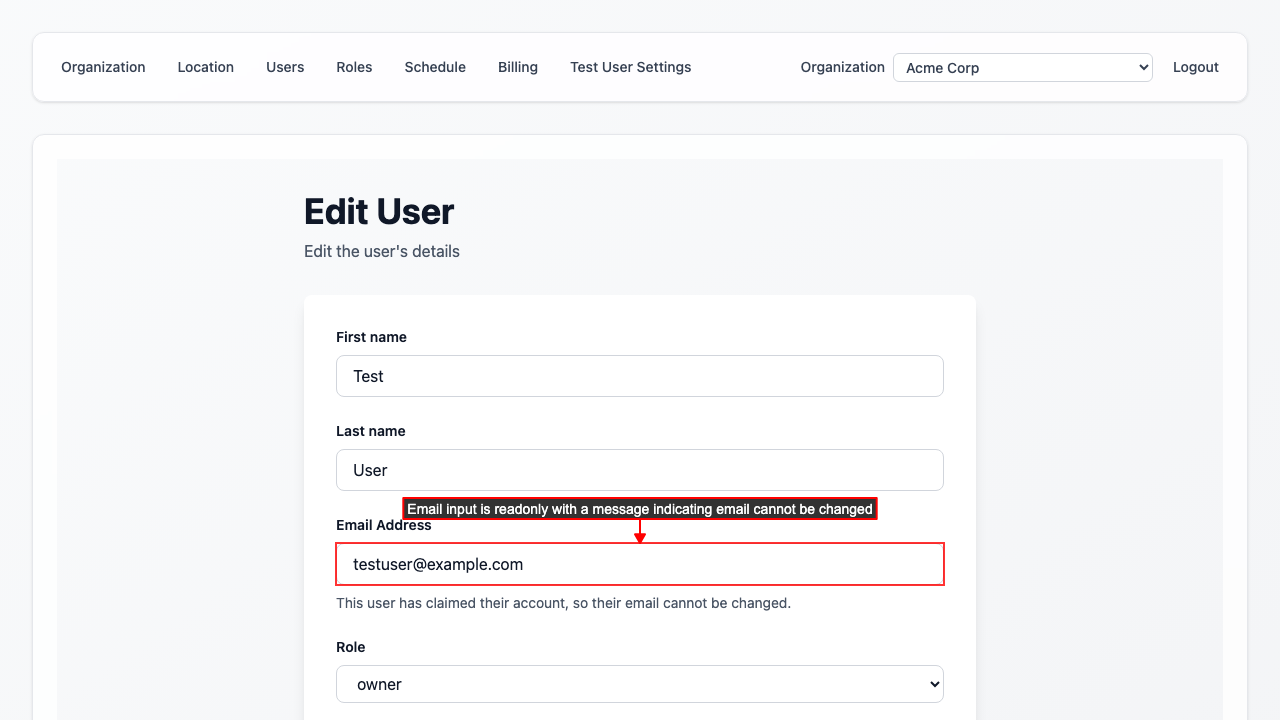The image size is (1280, 720).
Task: Click the First name label
Action: (371, 337)
